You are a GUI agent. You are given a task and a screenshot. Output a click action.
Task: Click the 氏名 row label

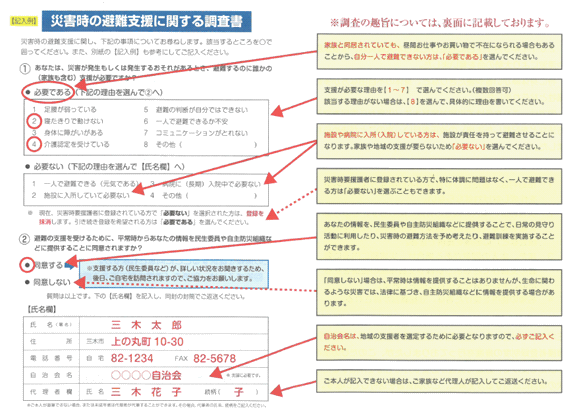click(x=51, y=325)
